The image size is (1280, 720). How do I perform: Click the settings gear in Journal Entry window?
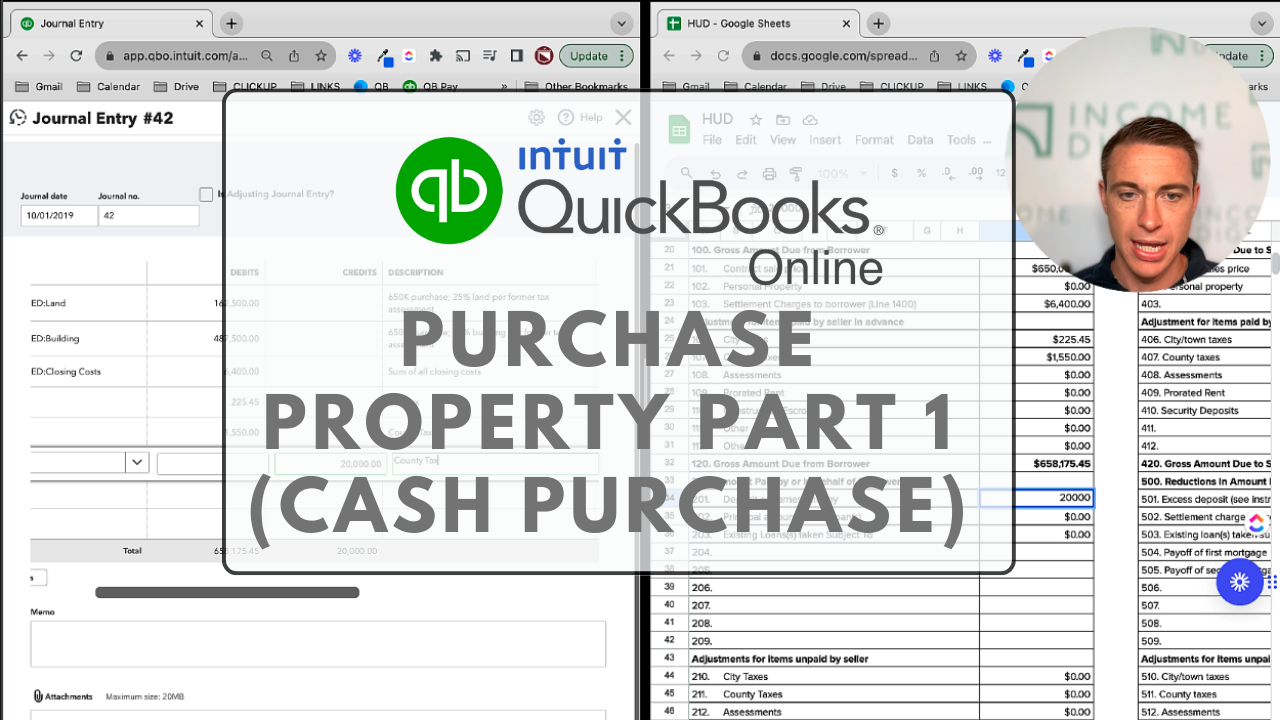[x=536, y=117]
